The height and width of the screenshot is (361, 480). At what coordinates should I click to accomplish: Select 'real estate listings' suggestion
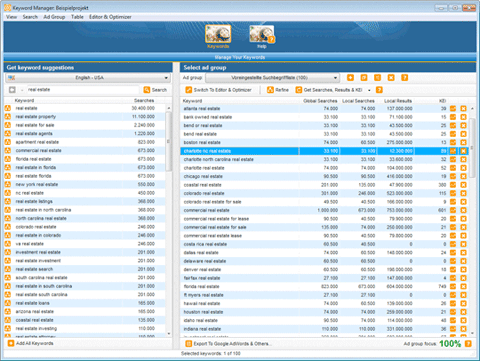(85, 201)
